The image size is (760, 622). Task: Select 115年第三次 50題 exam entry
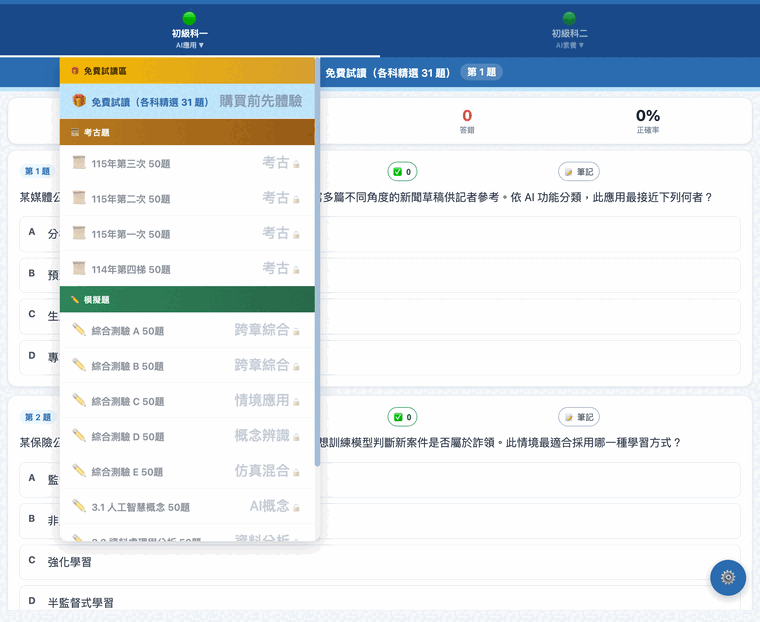187,163
